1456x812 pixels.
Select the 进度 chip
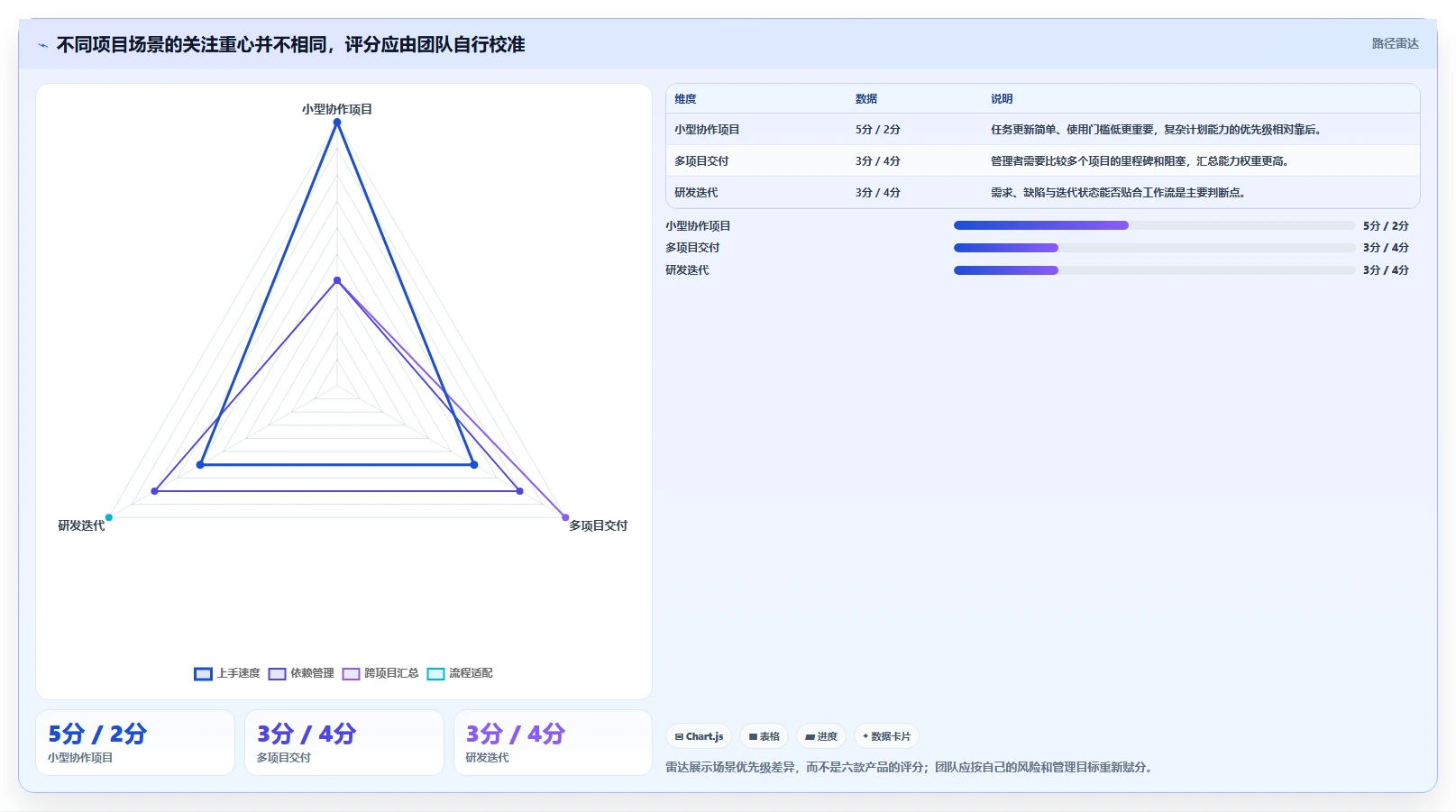[x=821, y=736]
